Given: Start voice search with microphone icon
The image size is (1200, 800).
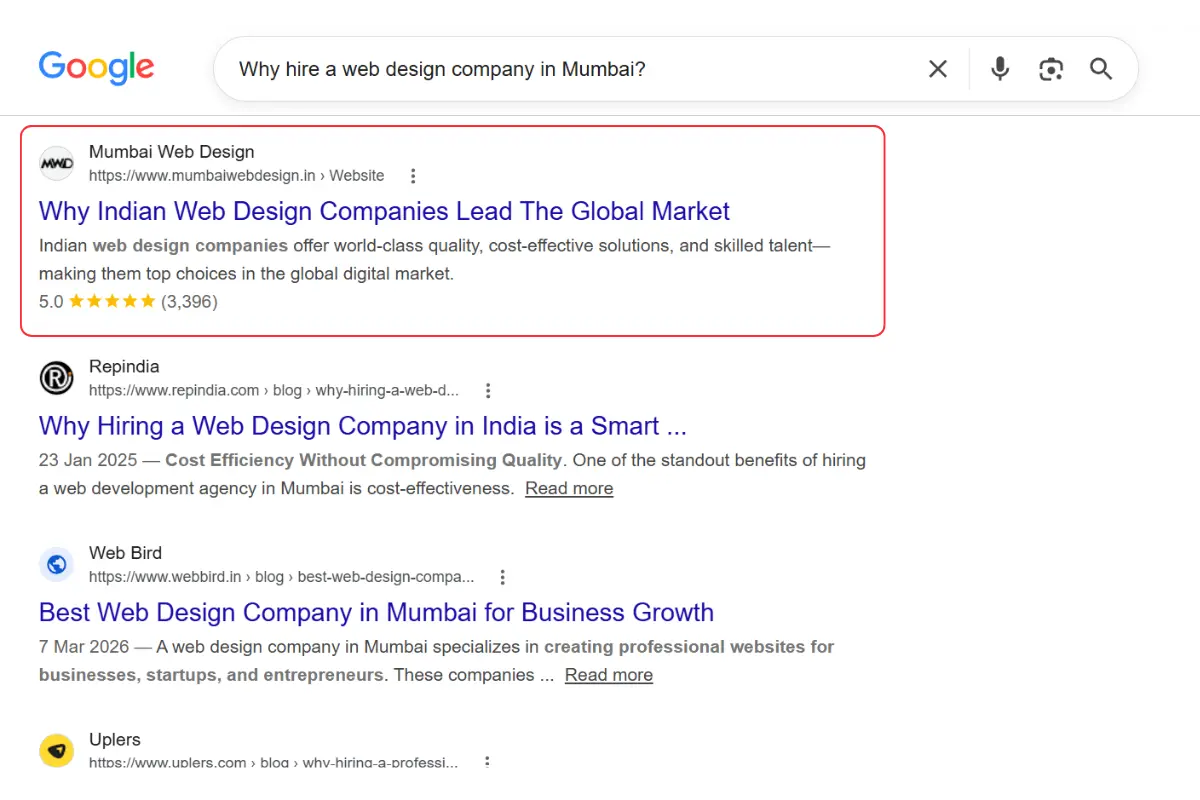Looking at the screenshot, I should pyautogui.click(x=1000, y=69).
